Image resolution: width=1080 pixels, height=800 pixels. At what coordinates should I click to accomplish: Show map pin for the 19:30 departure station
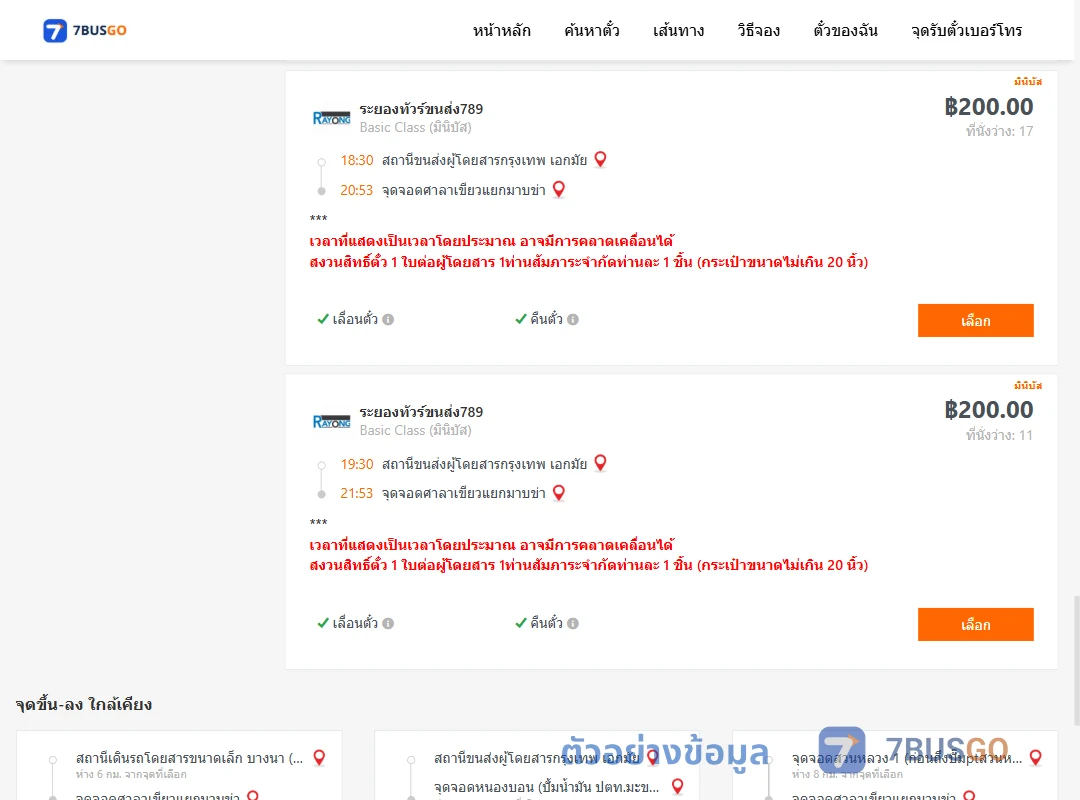pos(601,463)
